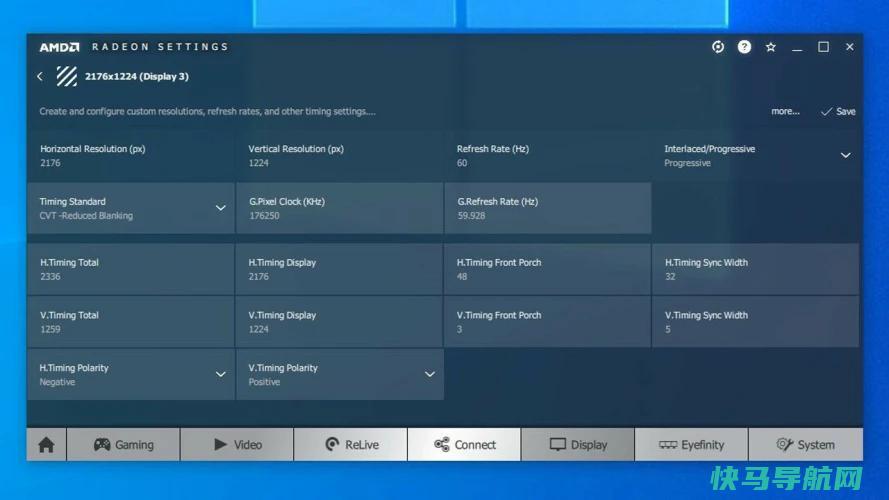Screen dimensions: 889x500
Task: Click the H.Timing Total field
Action: click(x=131, y=269)
